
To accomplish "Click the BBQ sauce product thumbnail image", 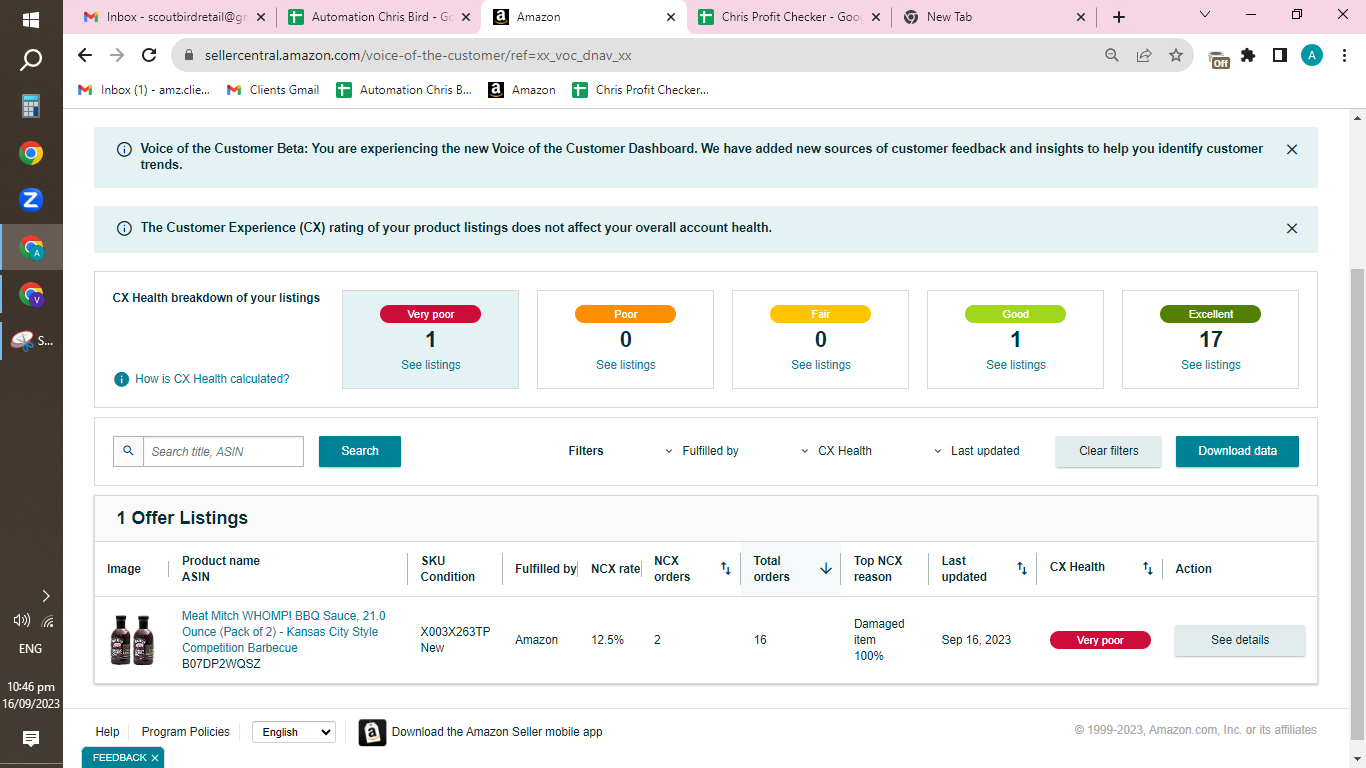I will coord(131,640).
